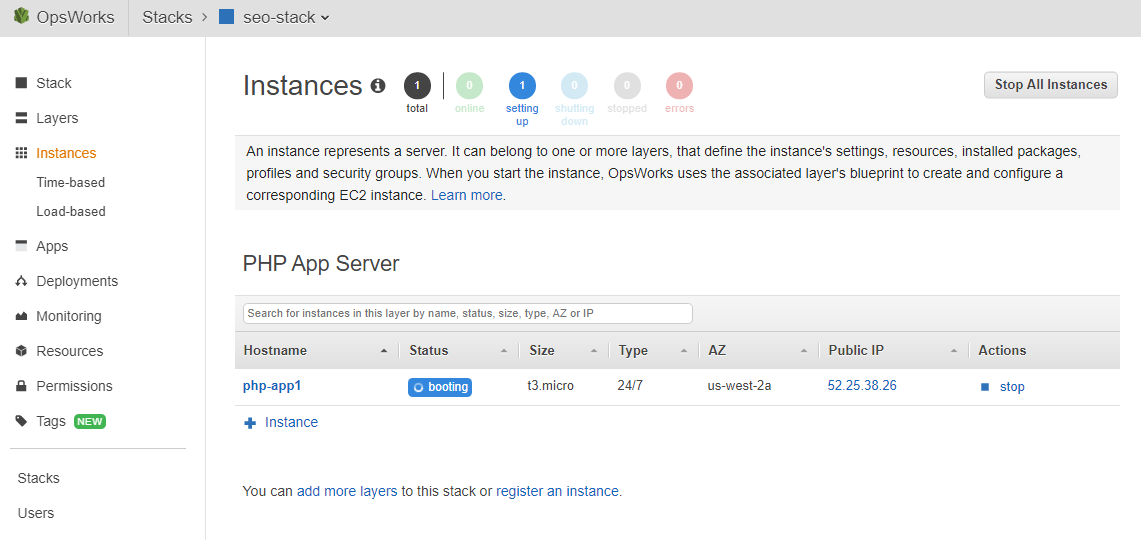The height and width of the screenshot is (540, 1141).
Task: Click the t3.micro size cell
Action: pos(551,386)
